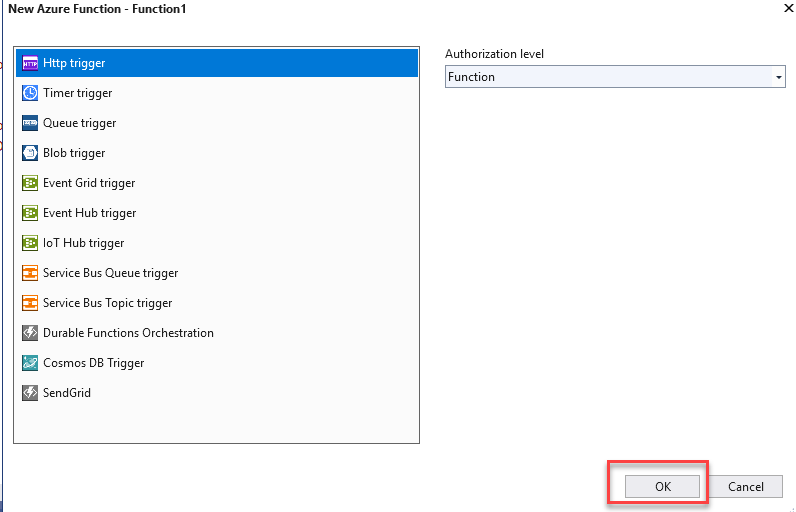Image resolution: width=796 pixels, height=512 pixels.
Task: Confirm with the OK button
Action: coord(662,487)
